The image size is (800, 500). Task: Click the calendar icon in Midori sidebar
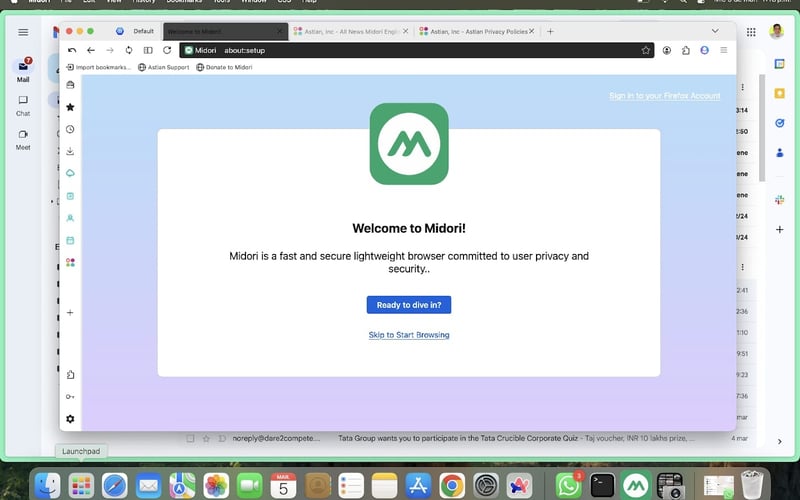70,240
